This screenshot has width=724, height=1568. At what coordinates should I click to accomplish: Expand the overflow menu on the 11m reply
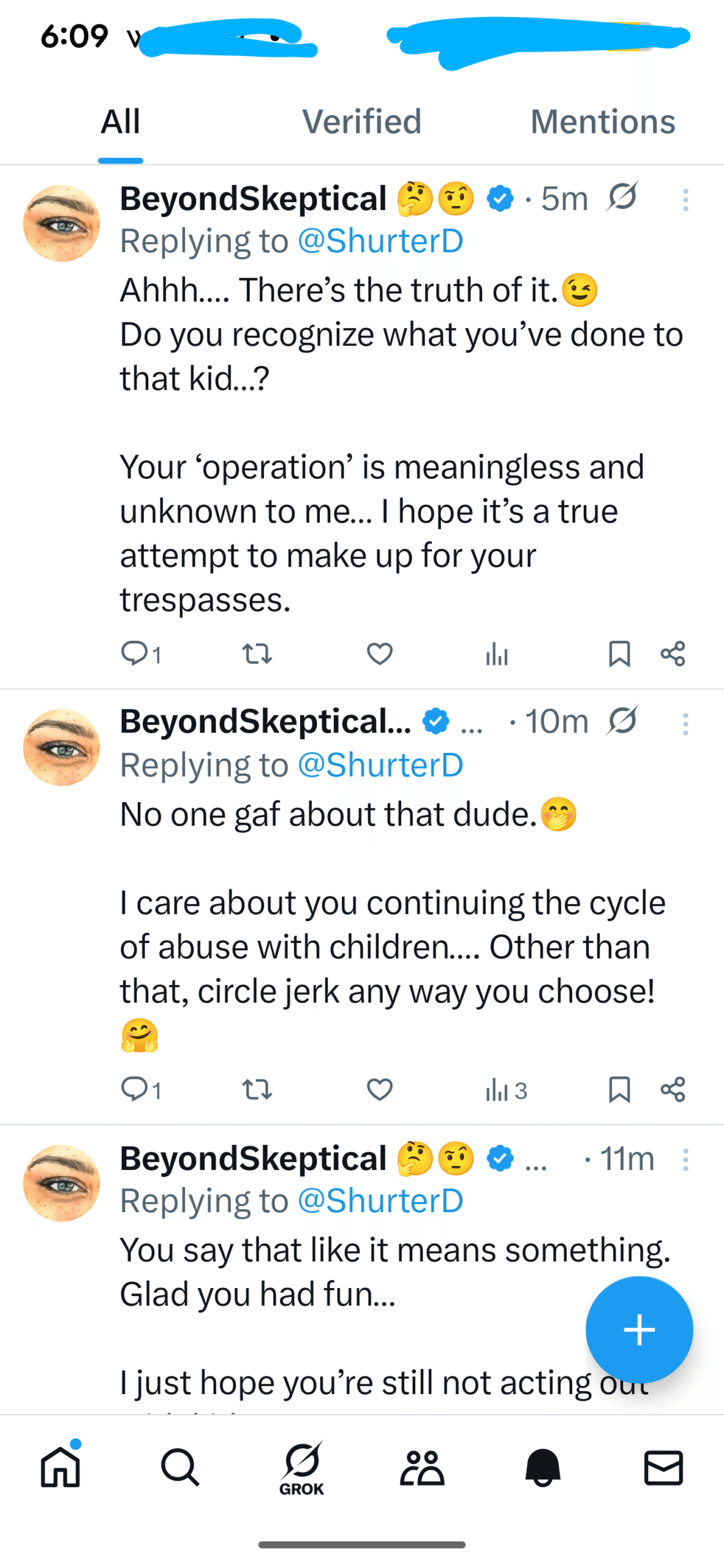tap(685, 1159)
